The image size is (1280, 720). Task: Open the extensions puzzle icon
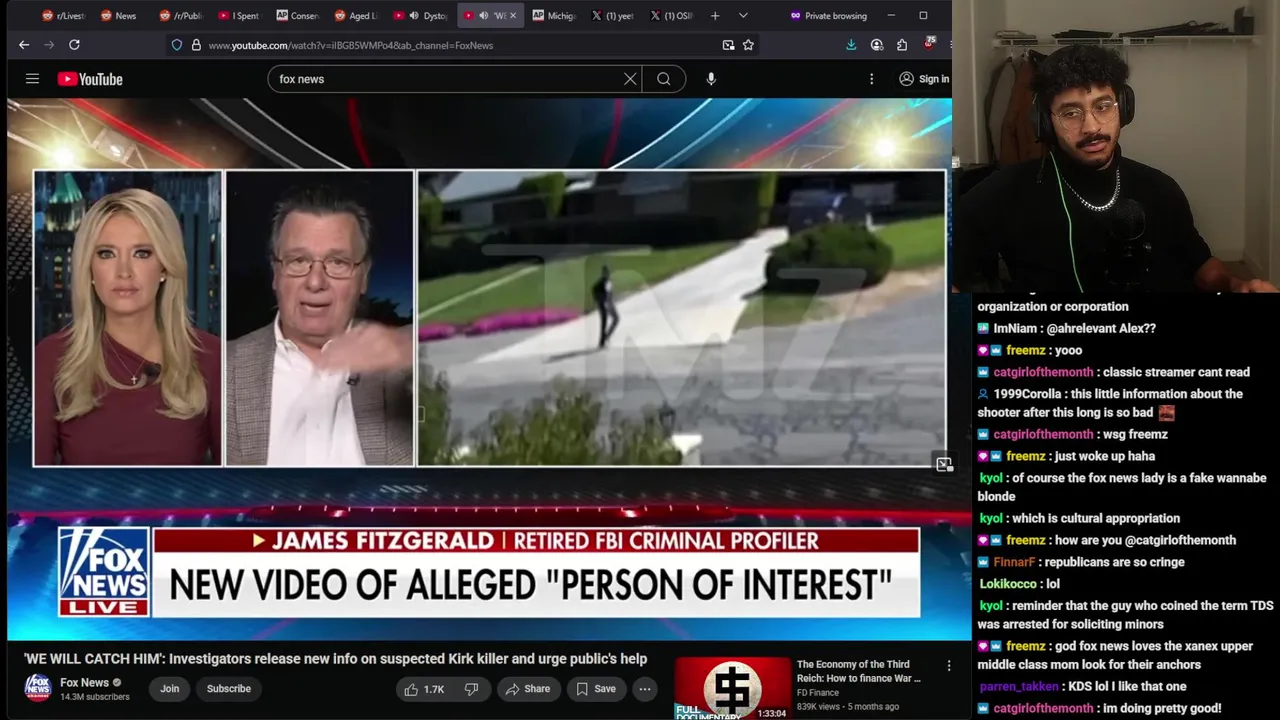tap(902, 45)
